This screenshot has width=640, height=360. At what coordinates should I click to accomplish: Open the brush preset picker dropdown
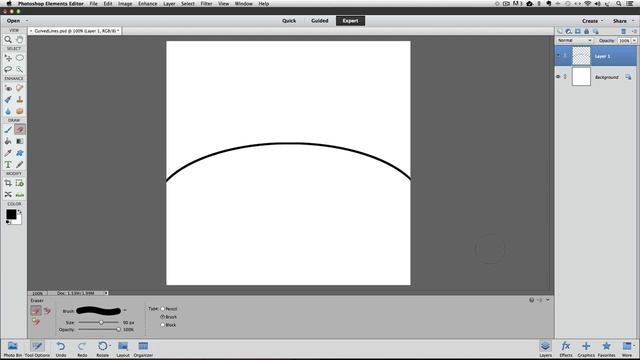(x=125, y=311)
